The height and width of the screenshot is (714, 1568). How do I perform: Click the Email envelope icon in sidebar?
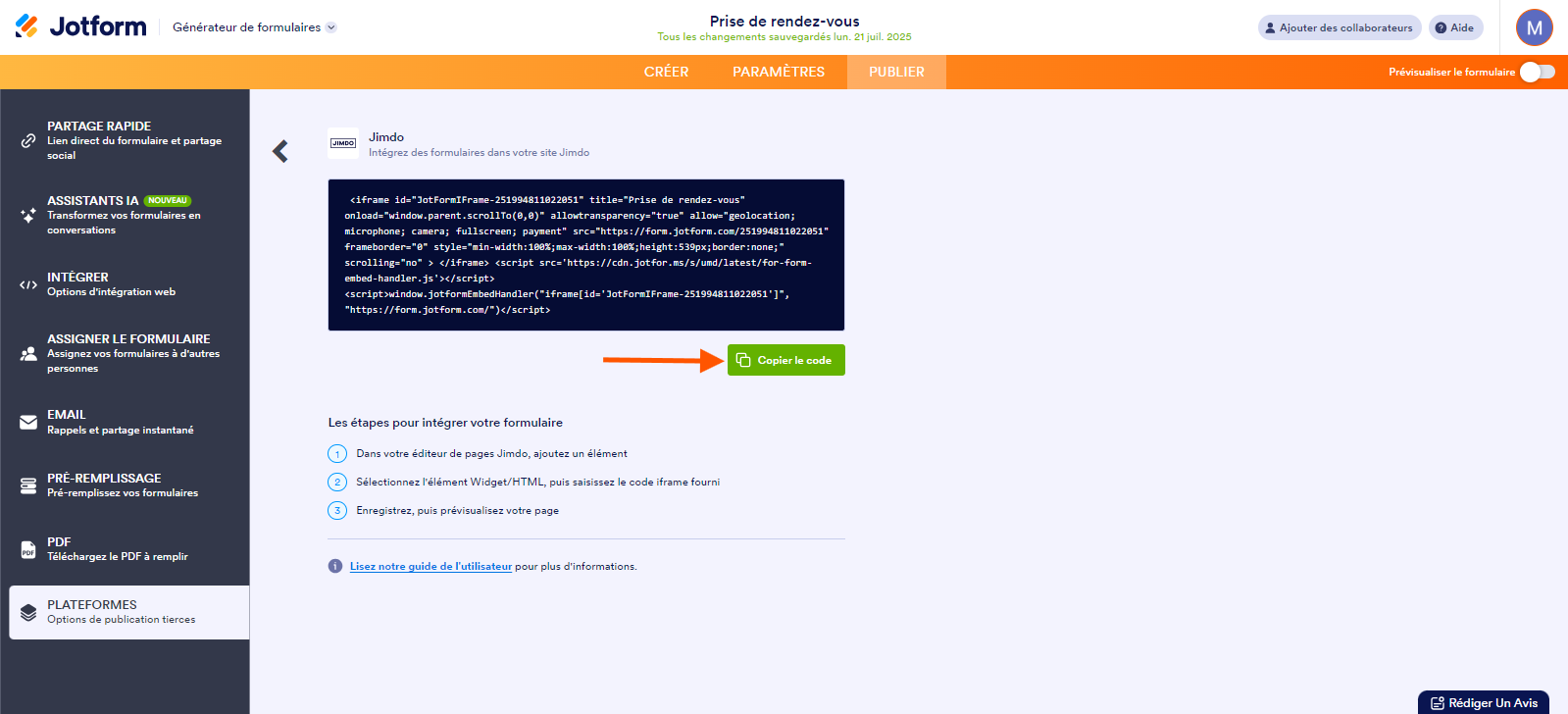pos(28,422)
